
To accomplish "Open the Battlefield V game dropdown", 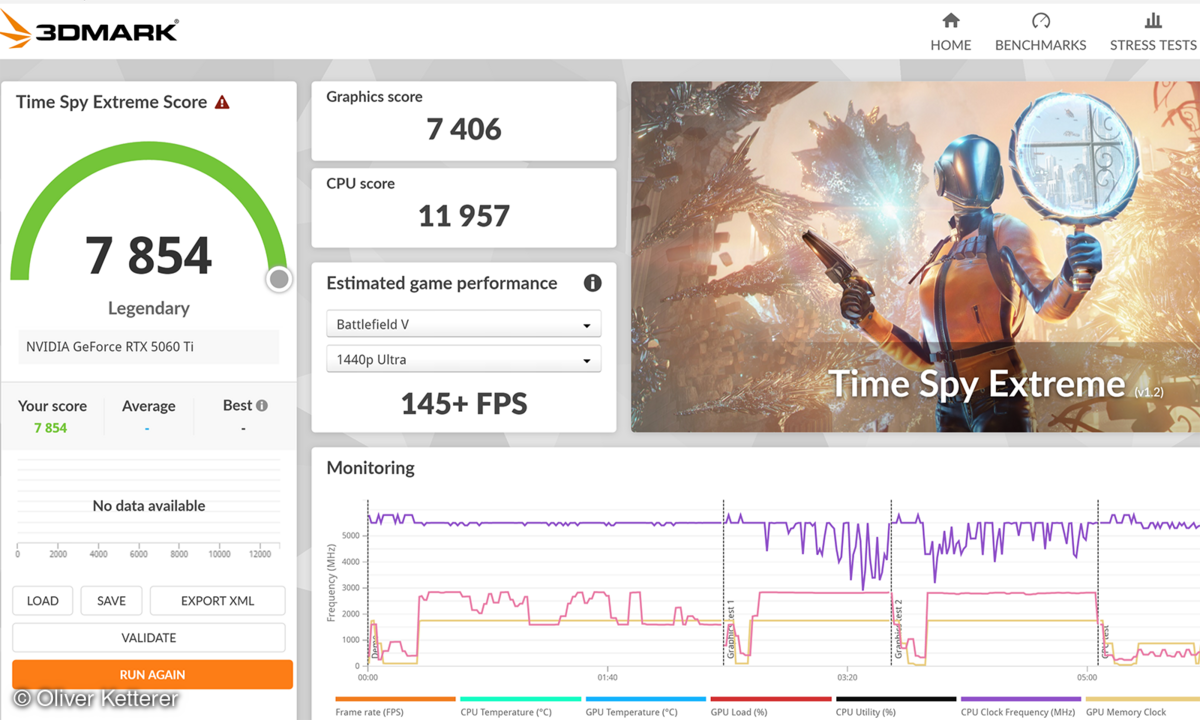I will [464, 324].
